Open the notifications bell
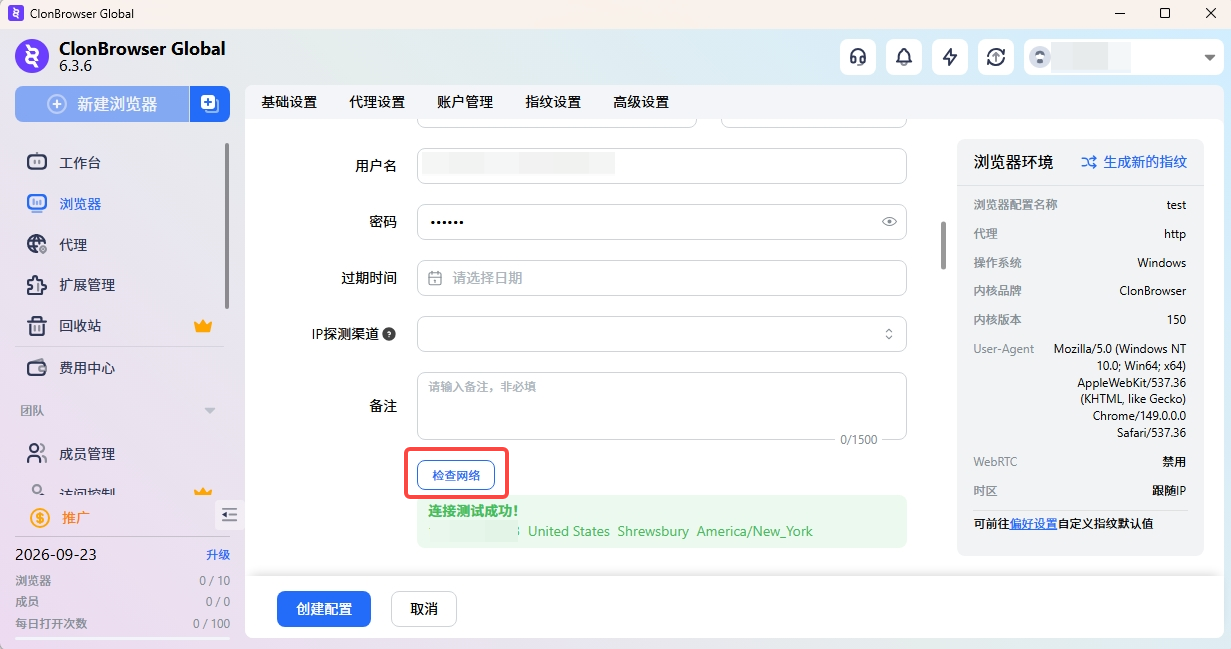The image size is (1231, 649). point(904,57)
